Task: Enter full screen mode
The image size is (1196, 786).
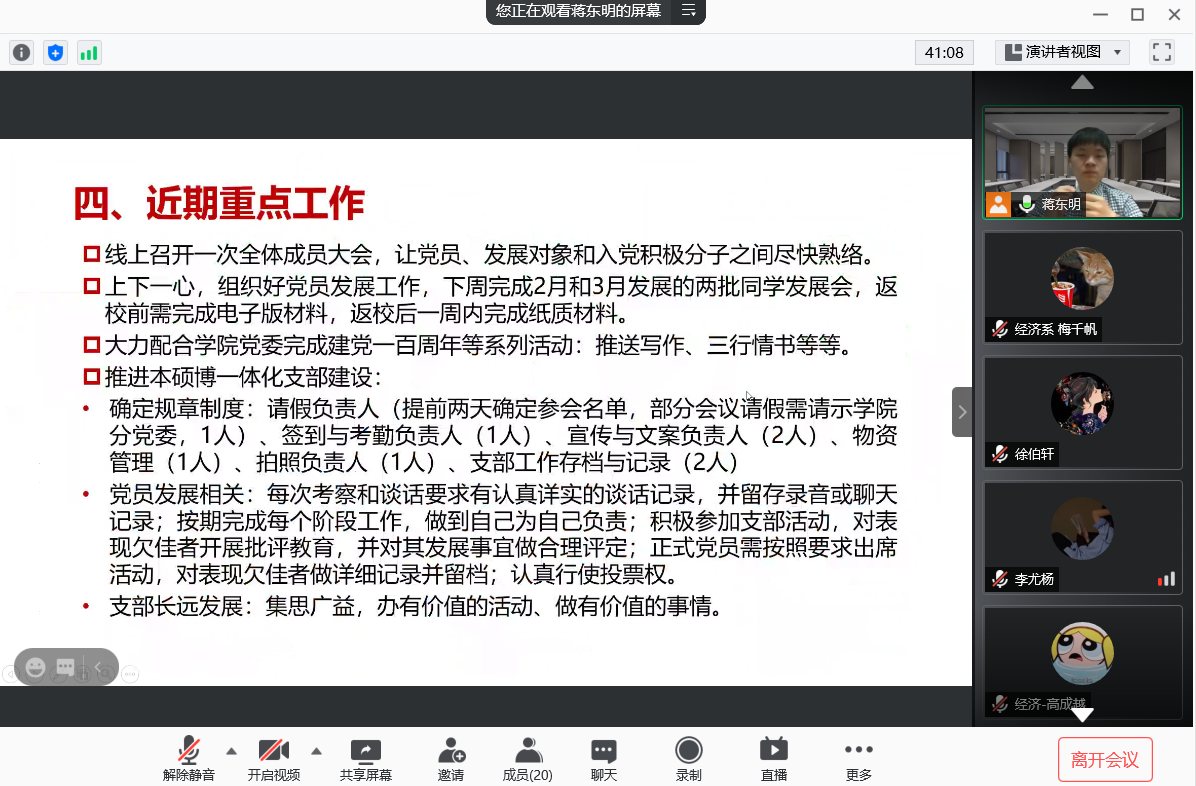Action: click(1161, 52)
